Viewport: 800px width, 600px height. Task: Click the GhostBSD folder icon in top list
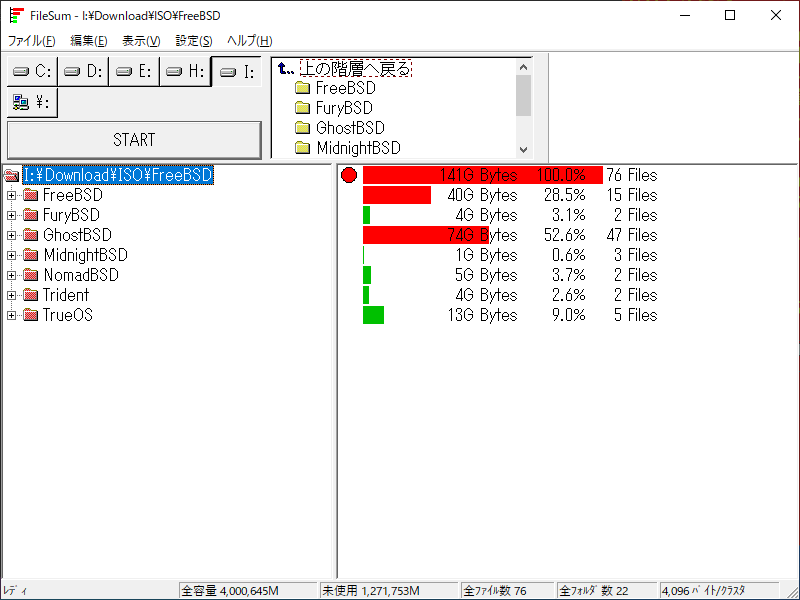(303, 128)
